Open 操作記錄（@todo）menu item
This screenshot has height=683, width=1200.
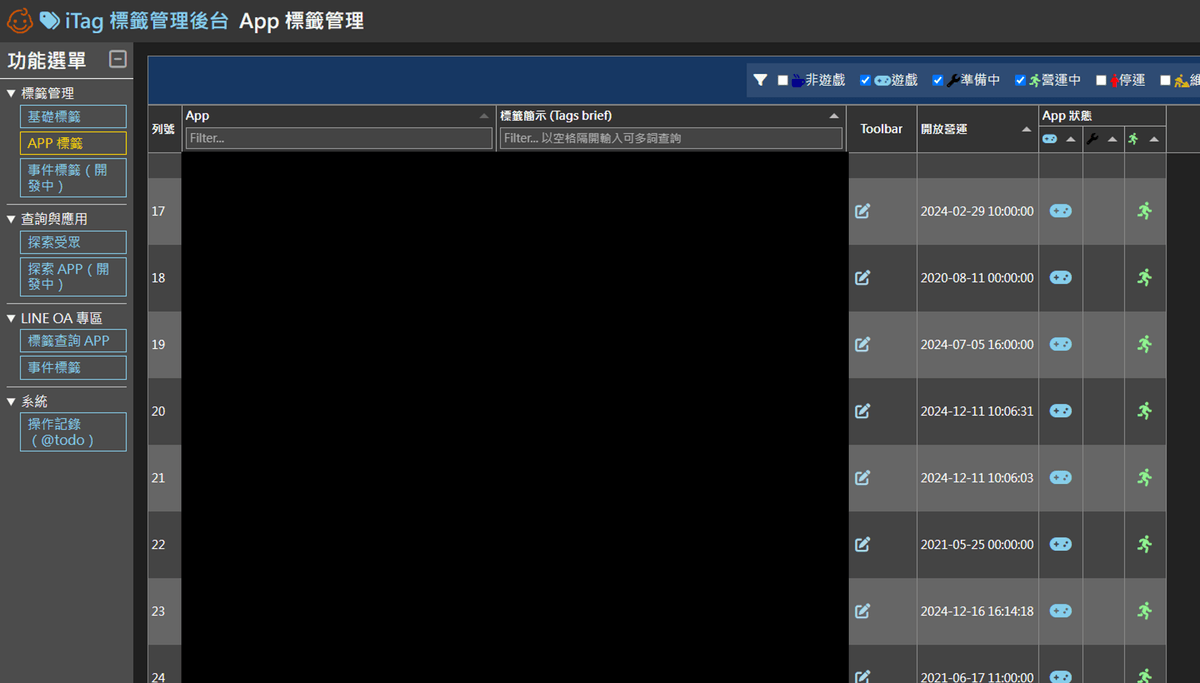(73, 432)
